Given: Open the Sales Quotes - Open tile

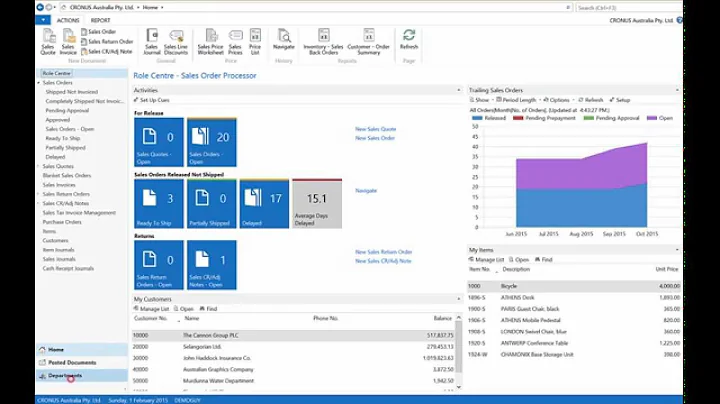Looking at the screenshot, I should [x=159, y=142].
